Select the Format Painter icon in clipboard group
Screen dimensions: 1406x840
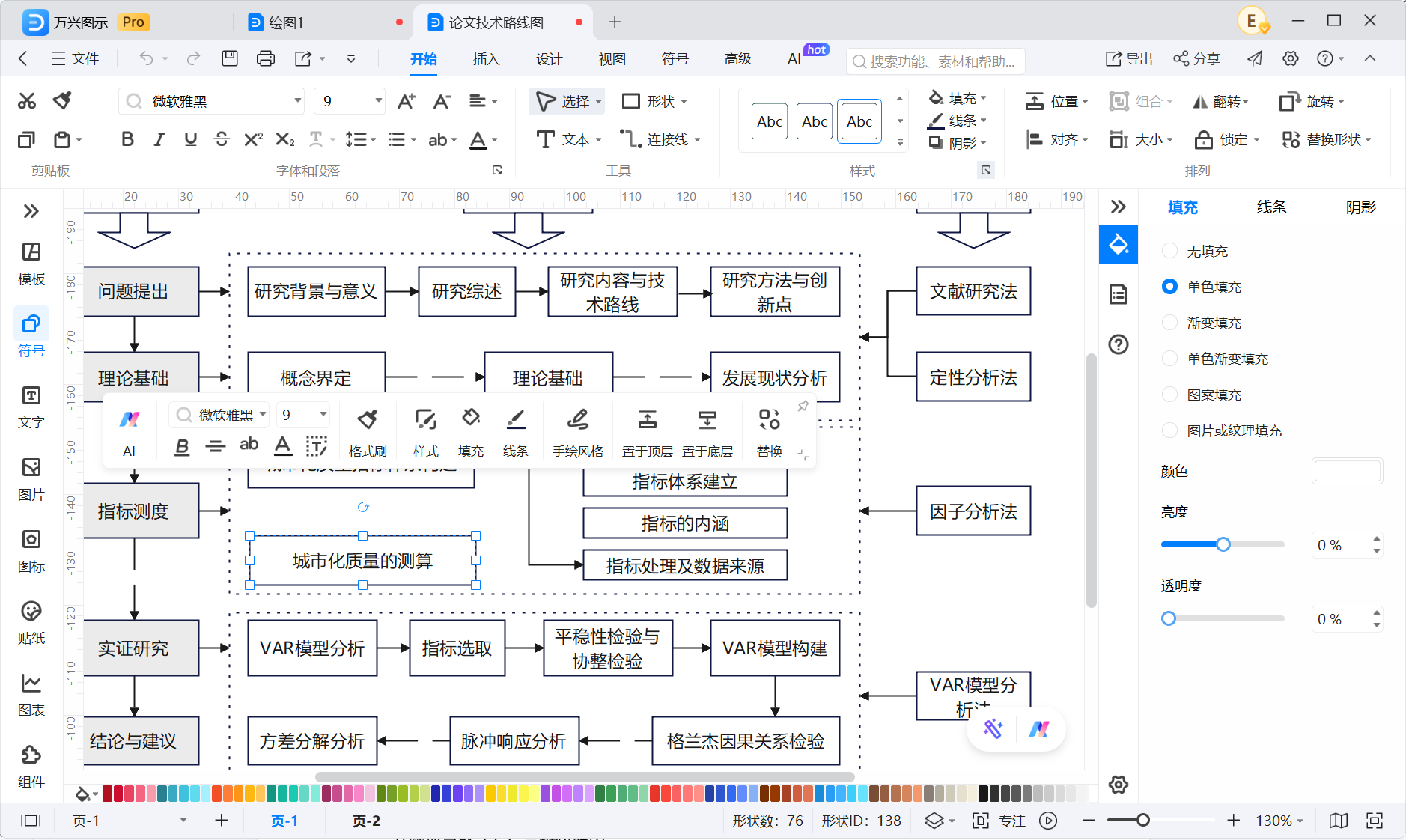tap(63, 101)
